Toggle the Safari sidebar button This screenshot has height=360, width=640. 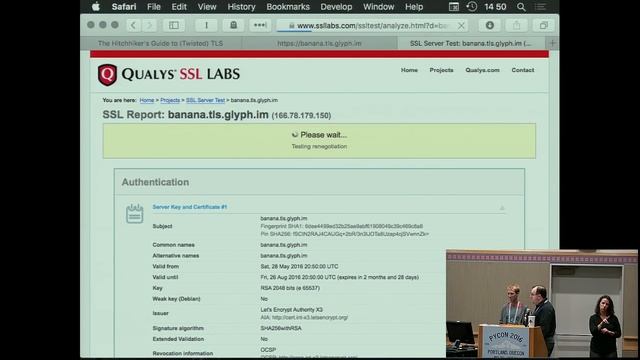click(174, 25)
